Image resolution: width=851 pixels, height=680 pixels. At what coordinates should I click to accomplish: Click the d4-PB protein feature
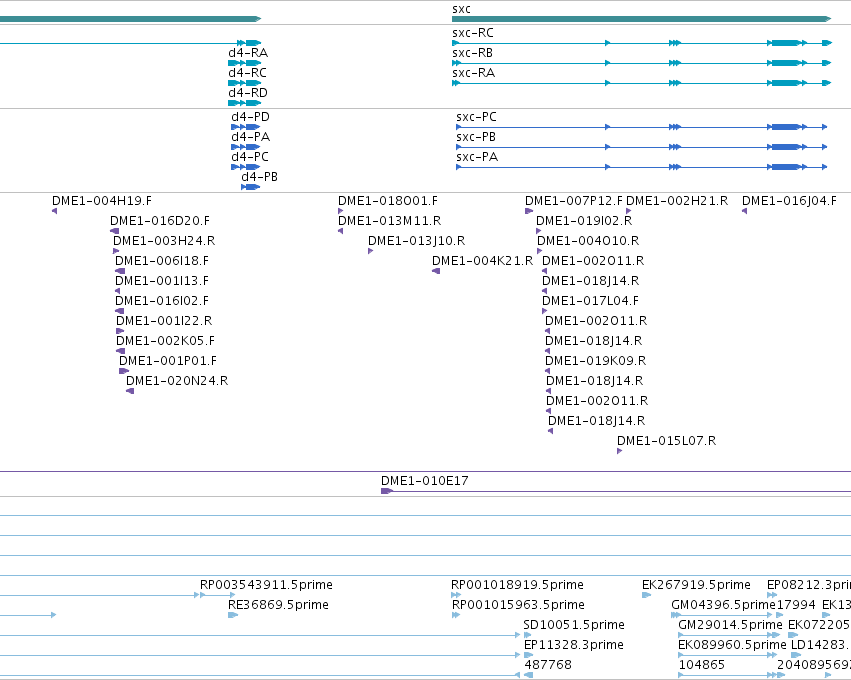(250, 187)
